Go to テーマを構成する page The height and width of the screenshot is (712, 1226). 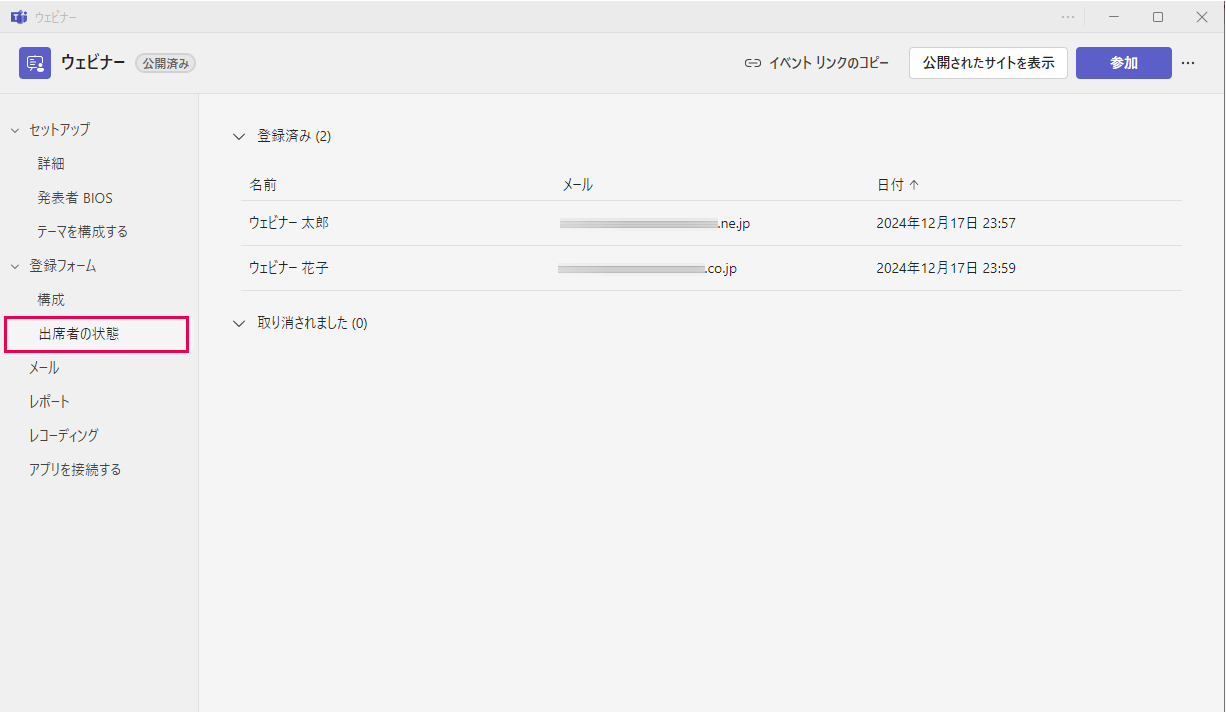(82, 231)
